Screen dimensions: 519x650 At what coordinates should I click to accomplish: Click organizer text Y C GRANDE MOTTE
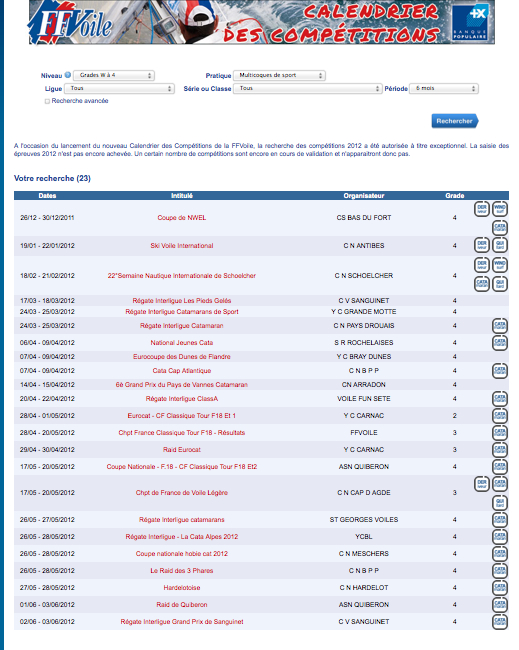[x=364, y=312]
